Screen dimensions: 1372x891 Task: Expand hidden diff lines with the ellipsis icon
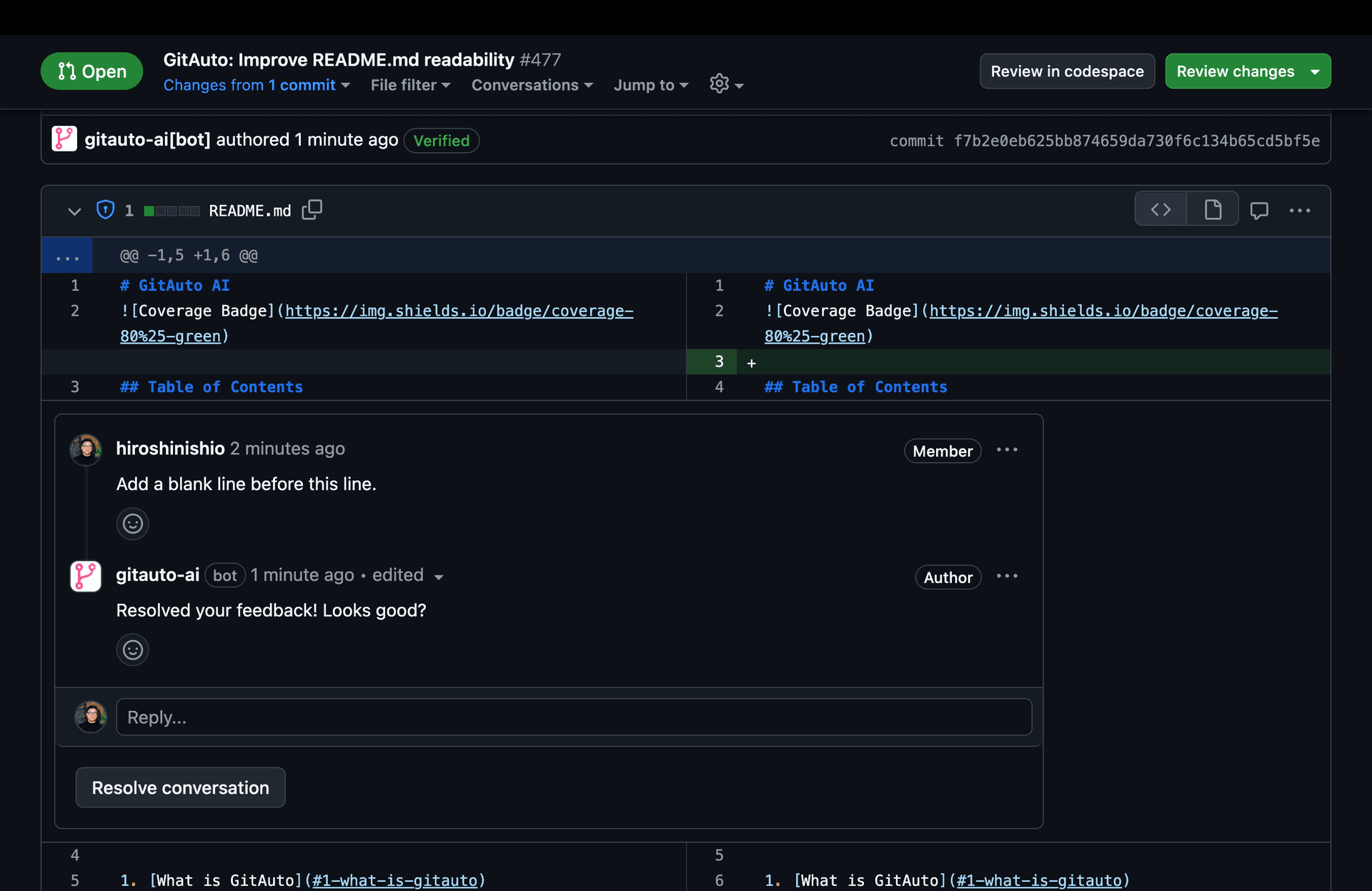point(67,255)
